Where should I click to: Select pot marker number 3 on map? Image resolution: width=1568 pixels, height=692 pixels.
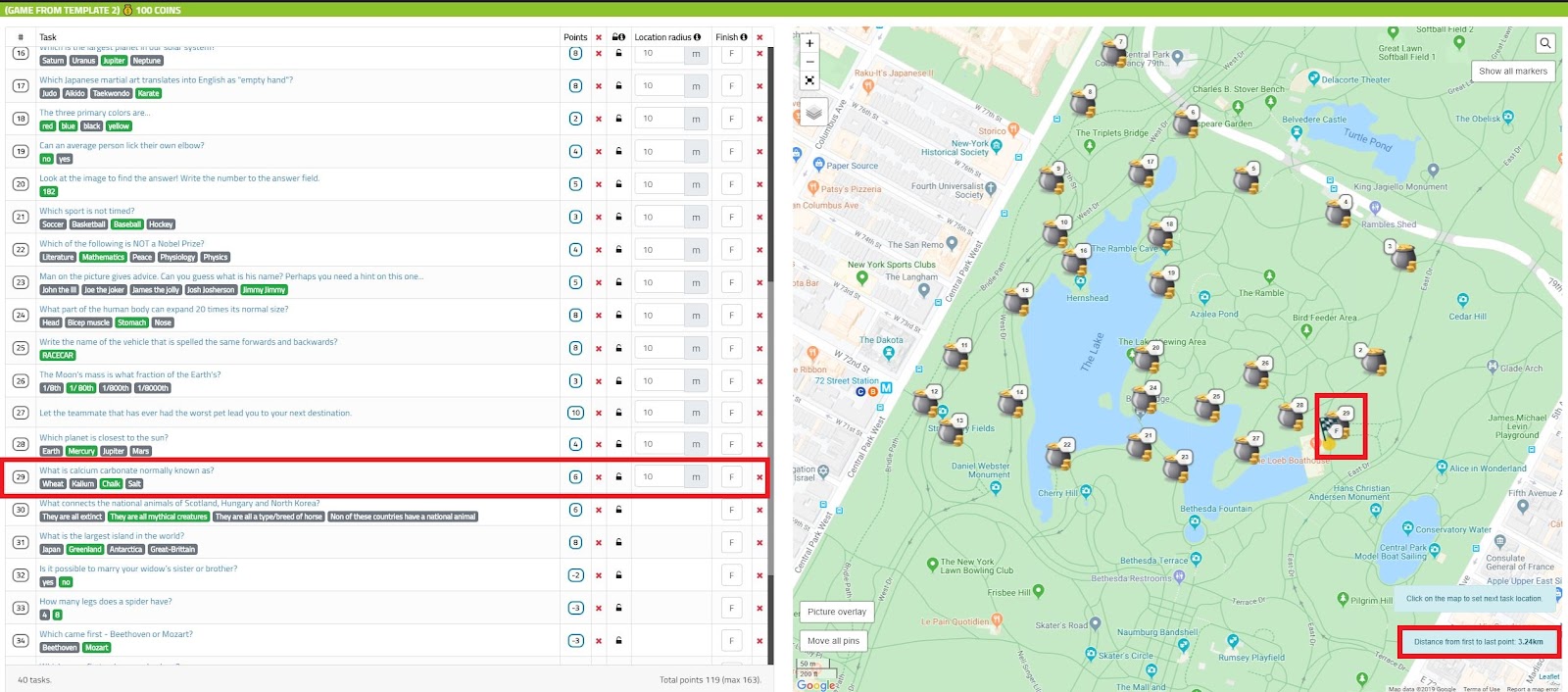pos(1402,257)
